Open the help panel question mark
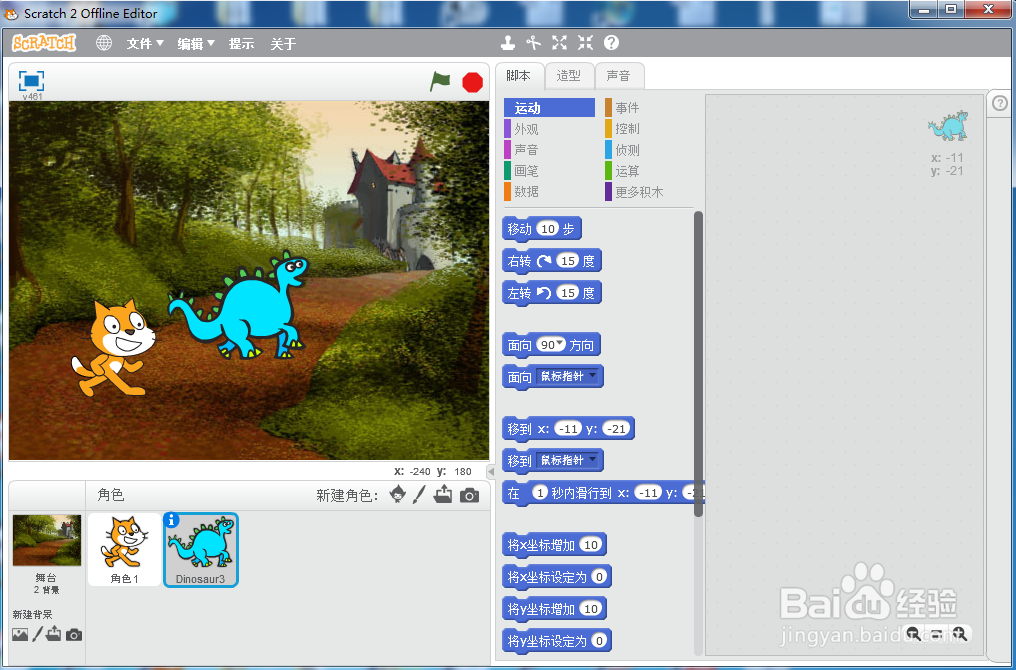The image size is (1016, 670). pos(1000,103)
